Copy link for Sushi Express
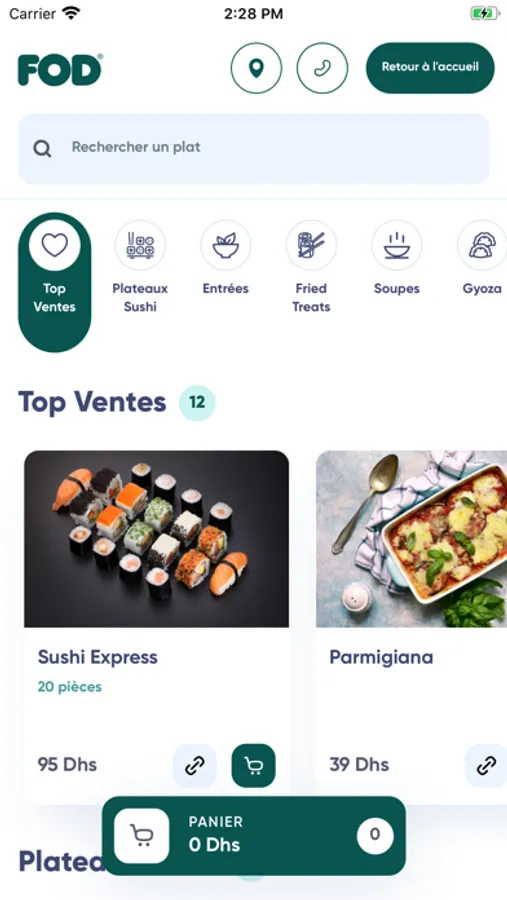 pos(195,766)
